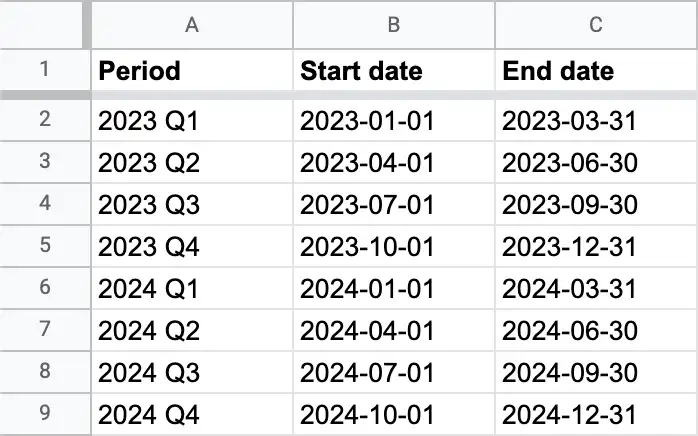
Task: Select row 9 header
Action: pyautogui.click(x=44, y=415)
